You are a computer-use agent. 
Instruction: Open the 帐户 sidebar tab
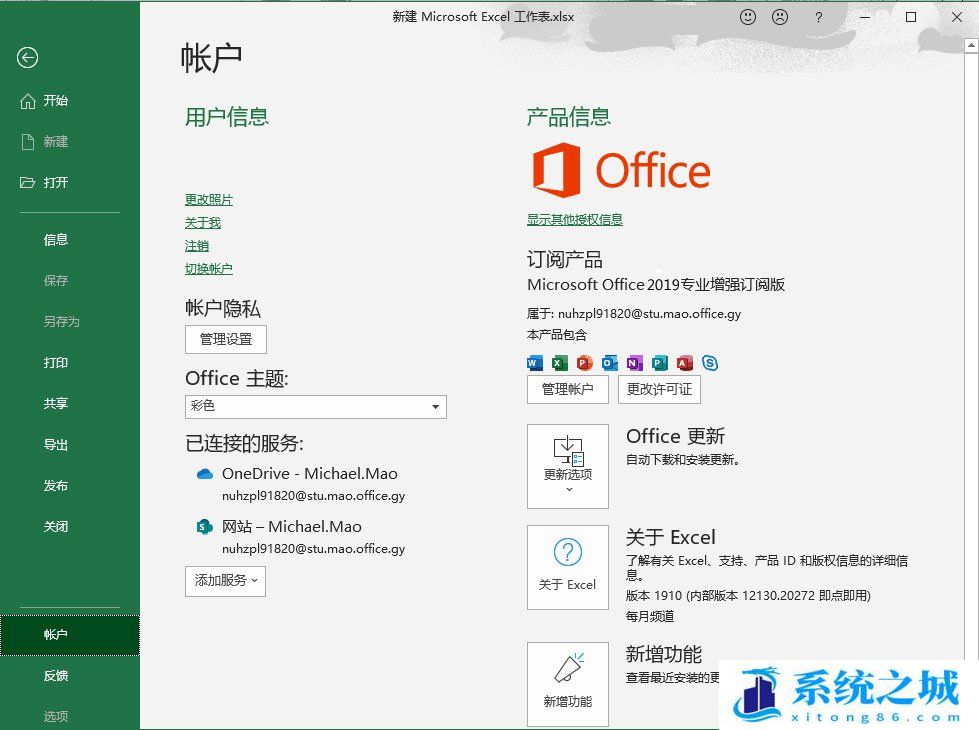tap(70, 635)
